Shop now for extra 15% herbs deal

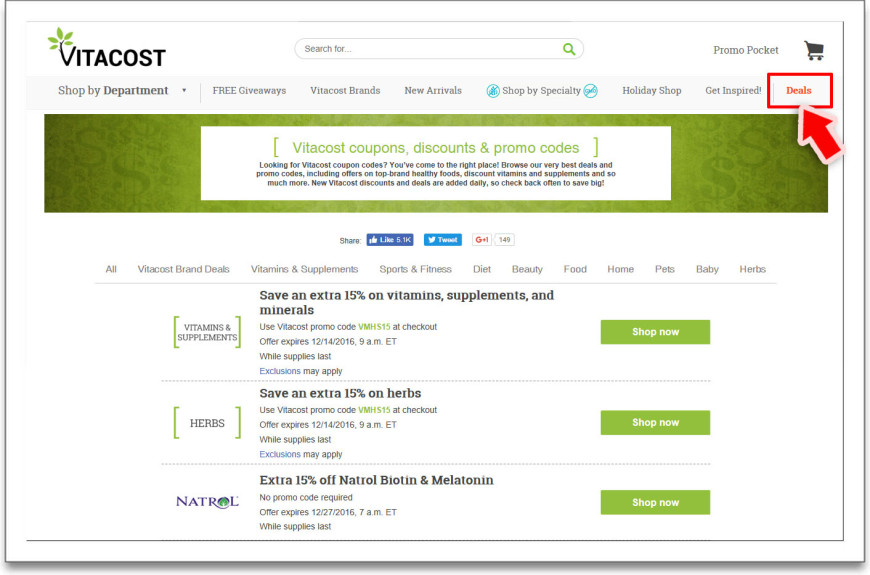(655, 422)
